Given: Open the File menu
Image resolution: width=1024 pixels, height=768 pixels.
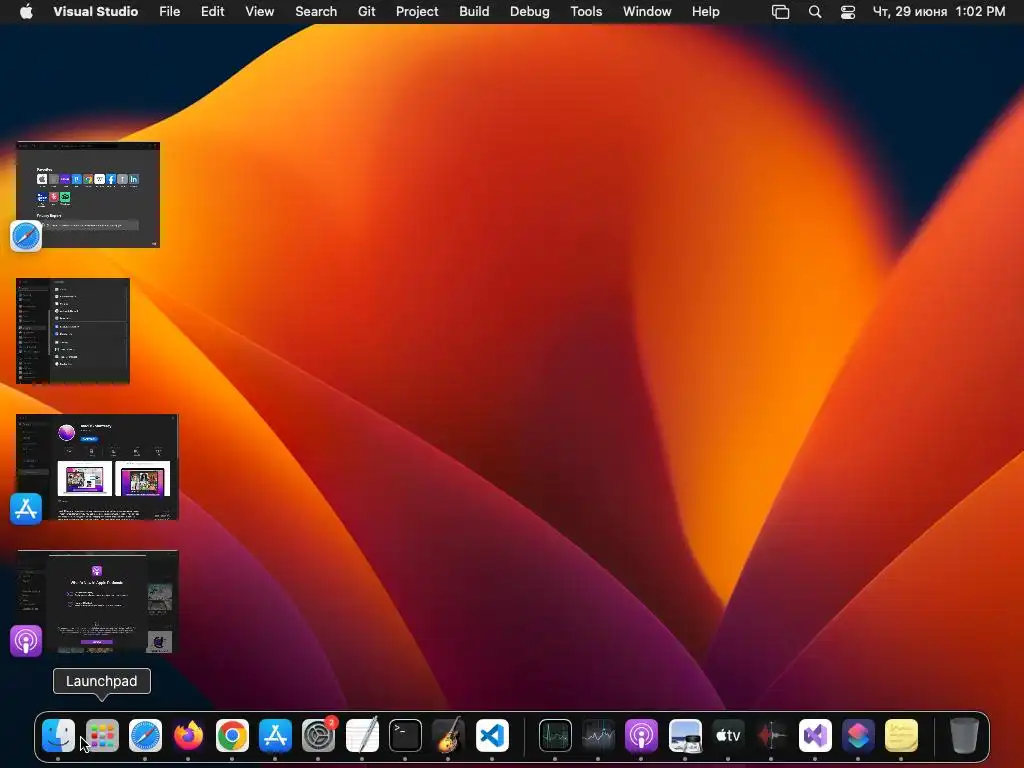Looking at the screenshot, I should click(170, 12).
